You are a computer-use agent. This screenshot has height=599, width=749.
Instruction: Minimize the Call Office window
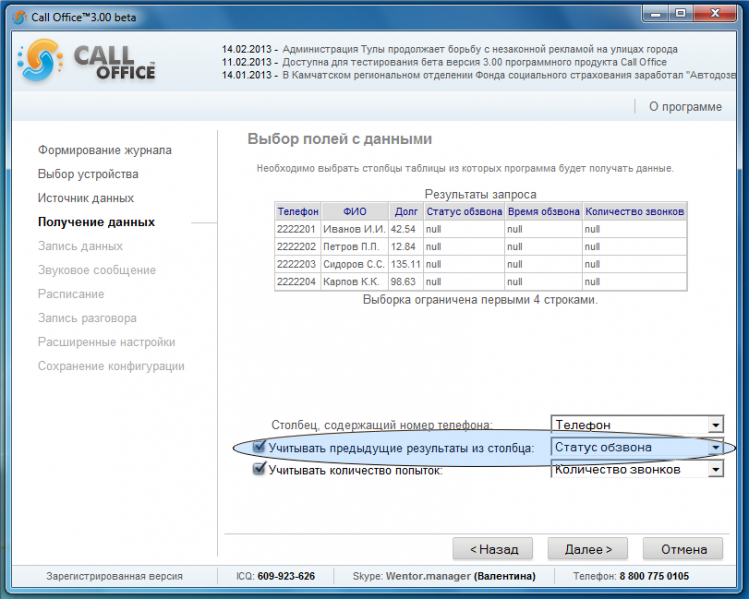(656, 14)
